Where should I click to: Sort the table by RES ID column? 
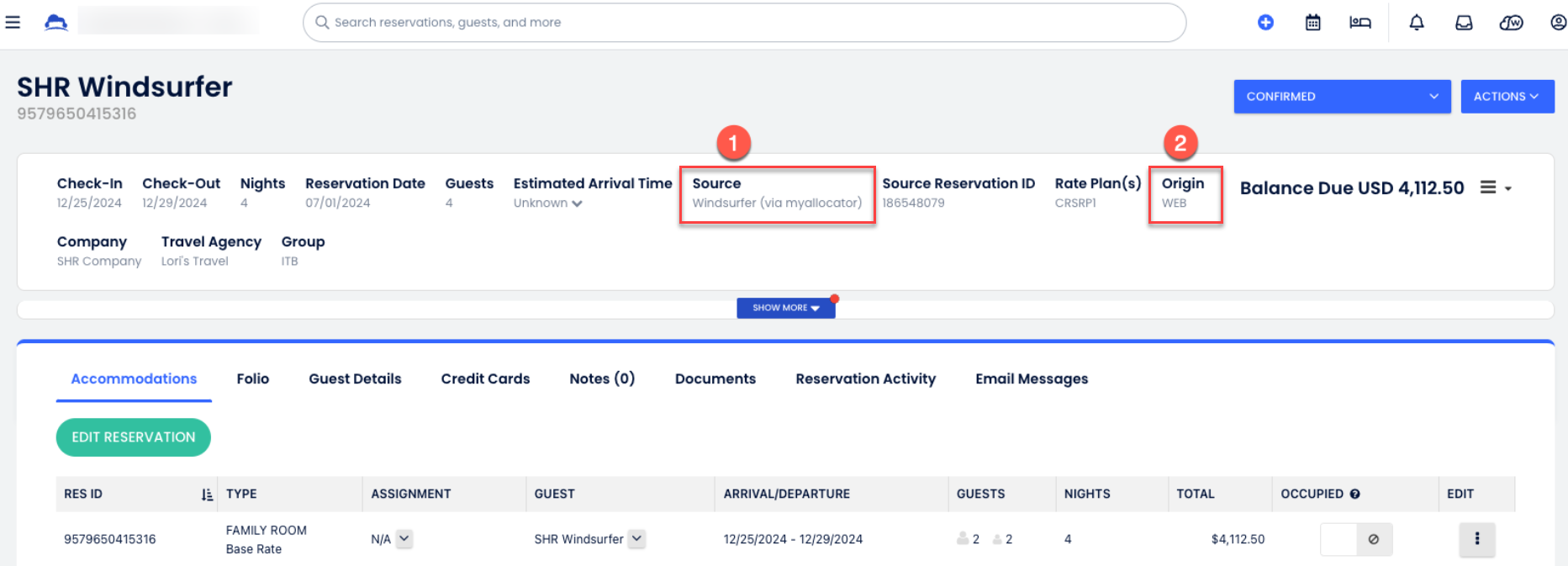pos(207,495)
